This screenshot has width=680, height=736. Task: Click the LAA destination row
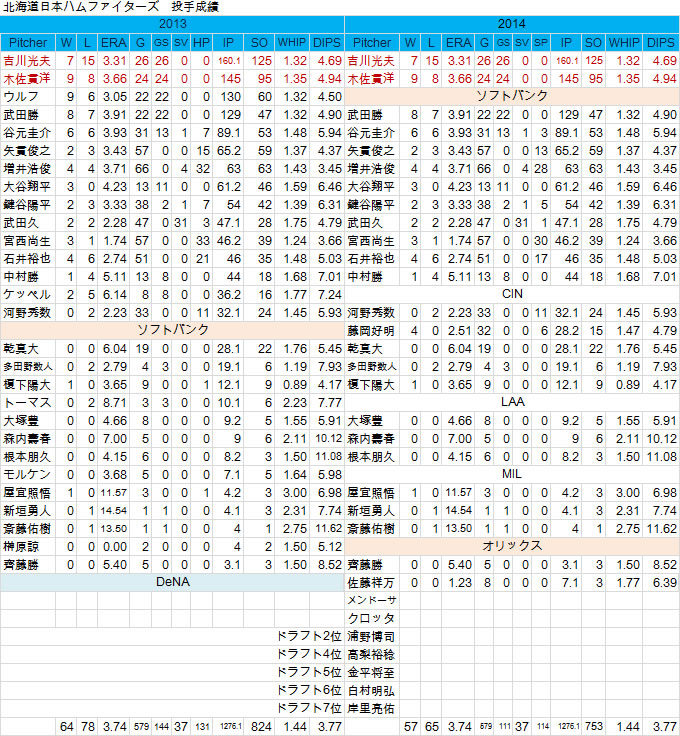tap(512, 402)
